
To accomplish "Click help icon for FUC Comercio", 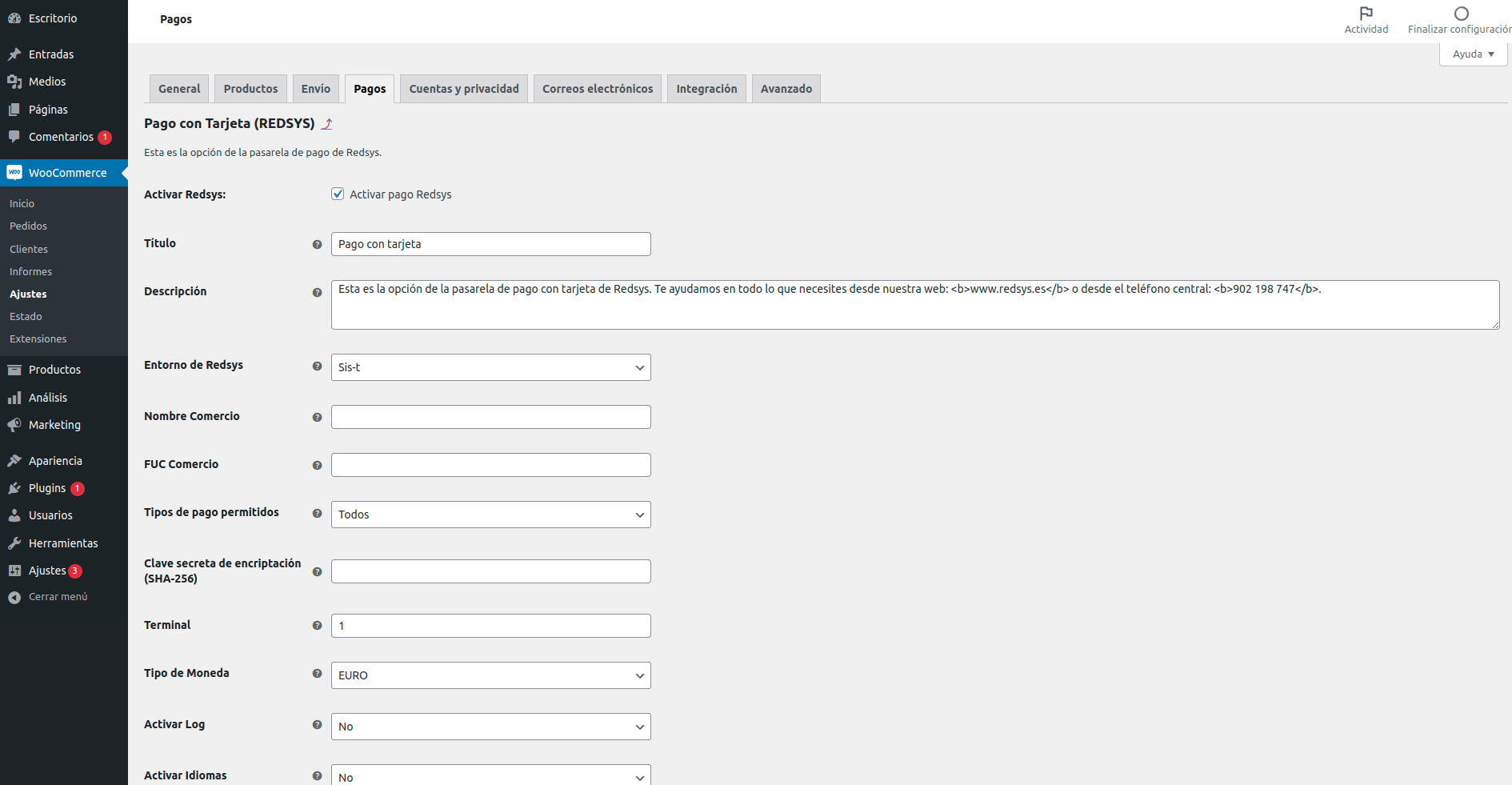I will [x=317, y=466].
